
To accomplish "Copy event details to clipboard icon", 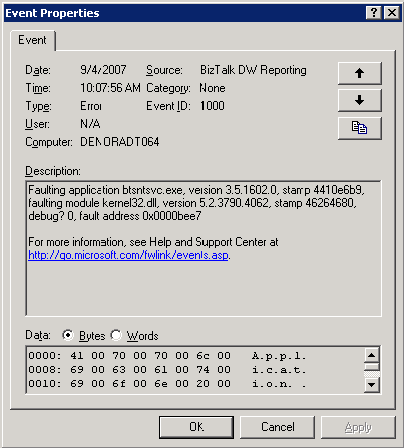I will [359, 128].
